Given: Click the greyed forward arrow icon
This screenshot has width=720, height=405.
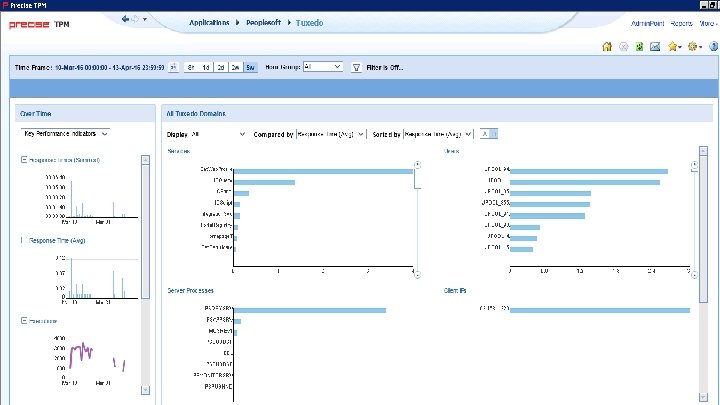Looking at the screenshot, I should pos(135,19).
